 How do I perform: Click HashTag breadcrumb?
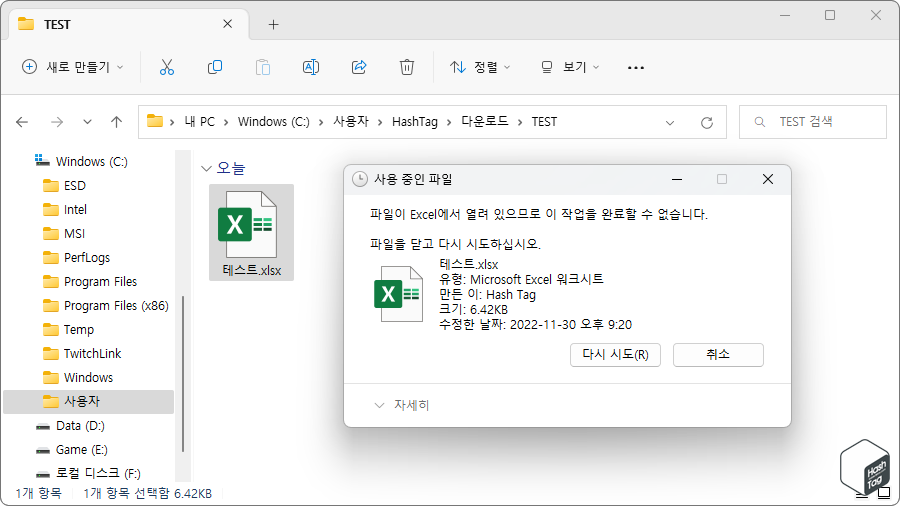click(414, 122)
